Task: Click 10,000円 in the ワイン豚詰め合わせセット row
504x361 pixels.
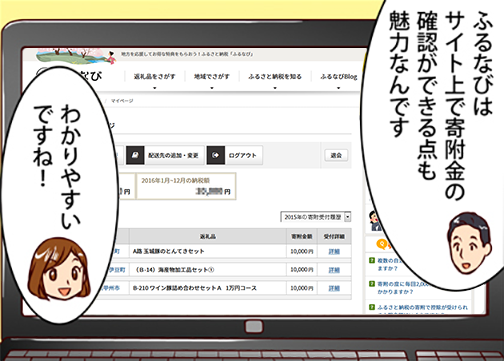Action: point(302,288)
